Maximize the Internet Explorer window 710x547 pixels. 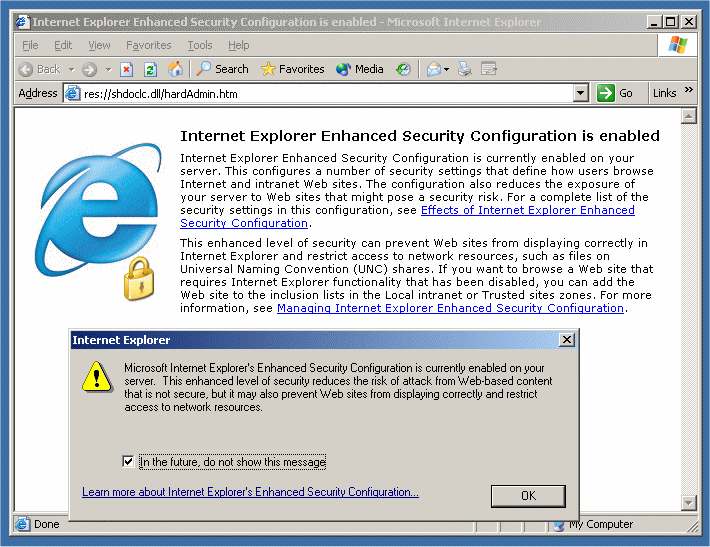[671, 22]
